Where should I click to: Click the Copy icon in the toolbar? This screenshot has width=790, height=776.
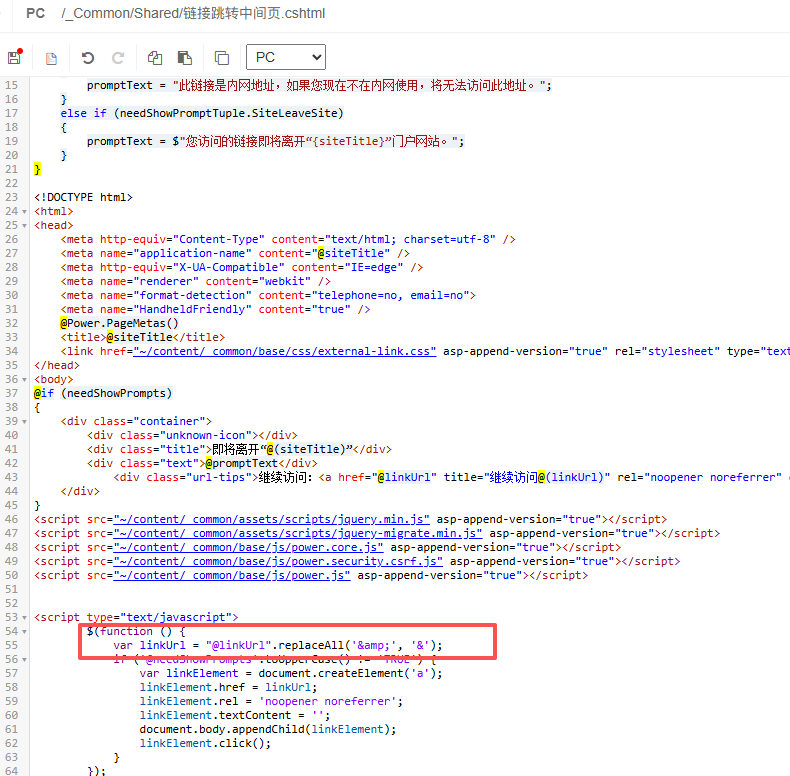[x=155, y=58]
